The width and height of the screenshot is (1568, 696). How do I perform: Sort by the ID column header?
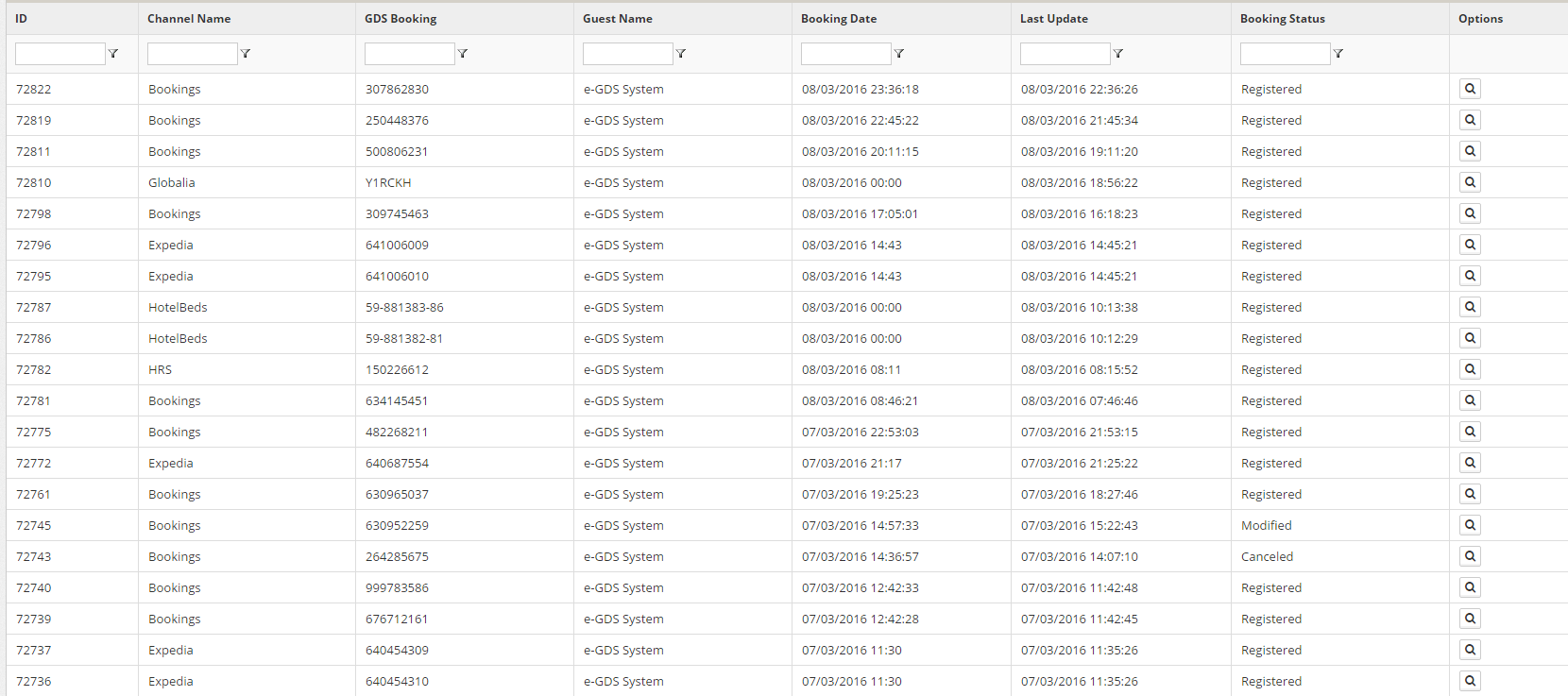click(21, 19)
